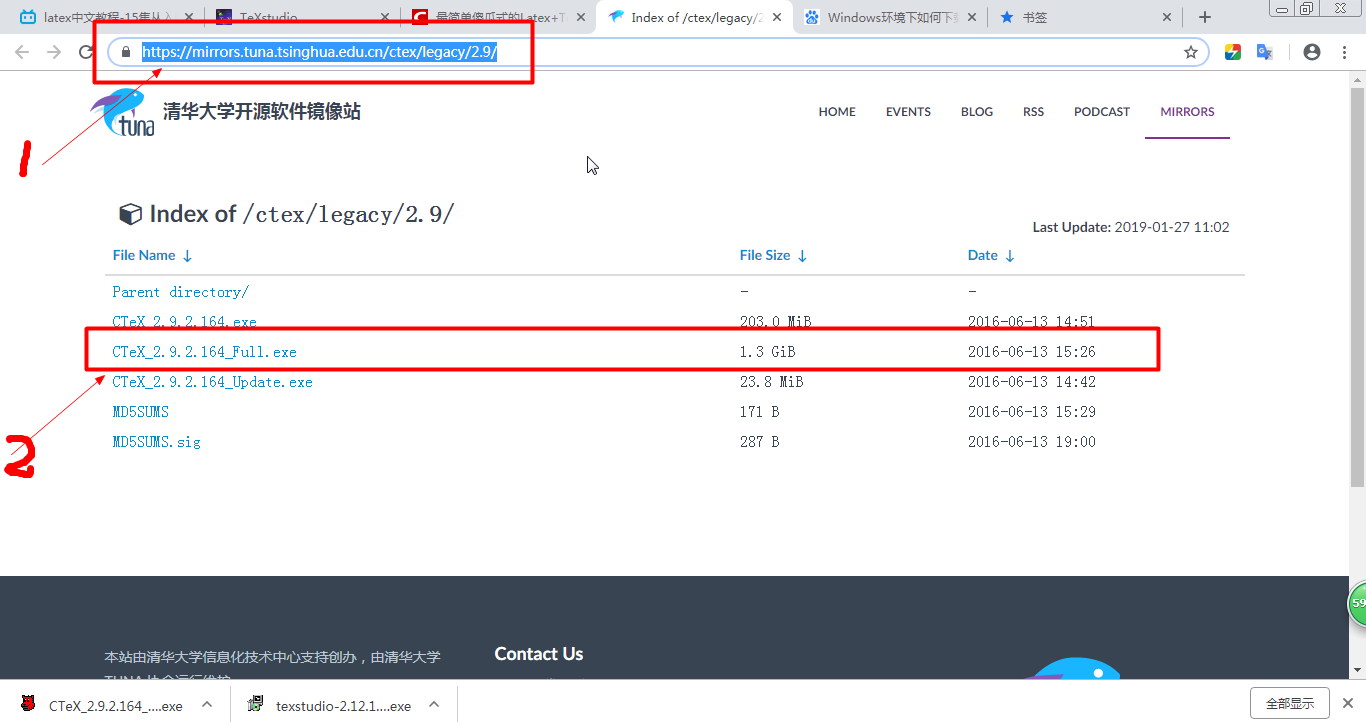Switch to the '书签' tab
This screenshot has height=724, width=1366.
coord(1084,17)
